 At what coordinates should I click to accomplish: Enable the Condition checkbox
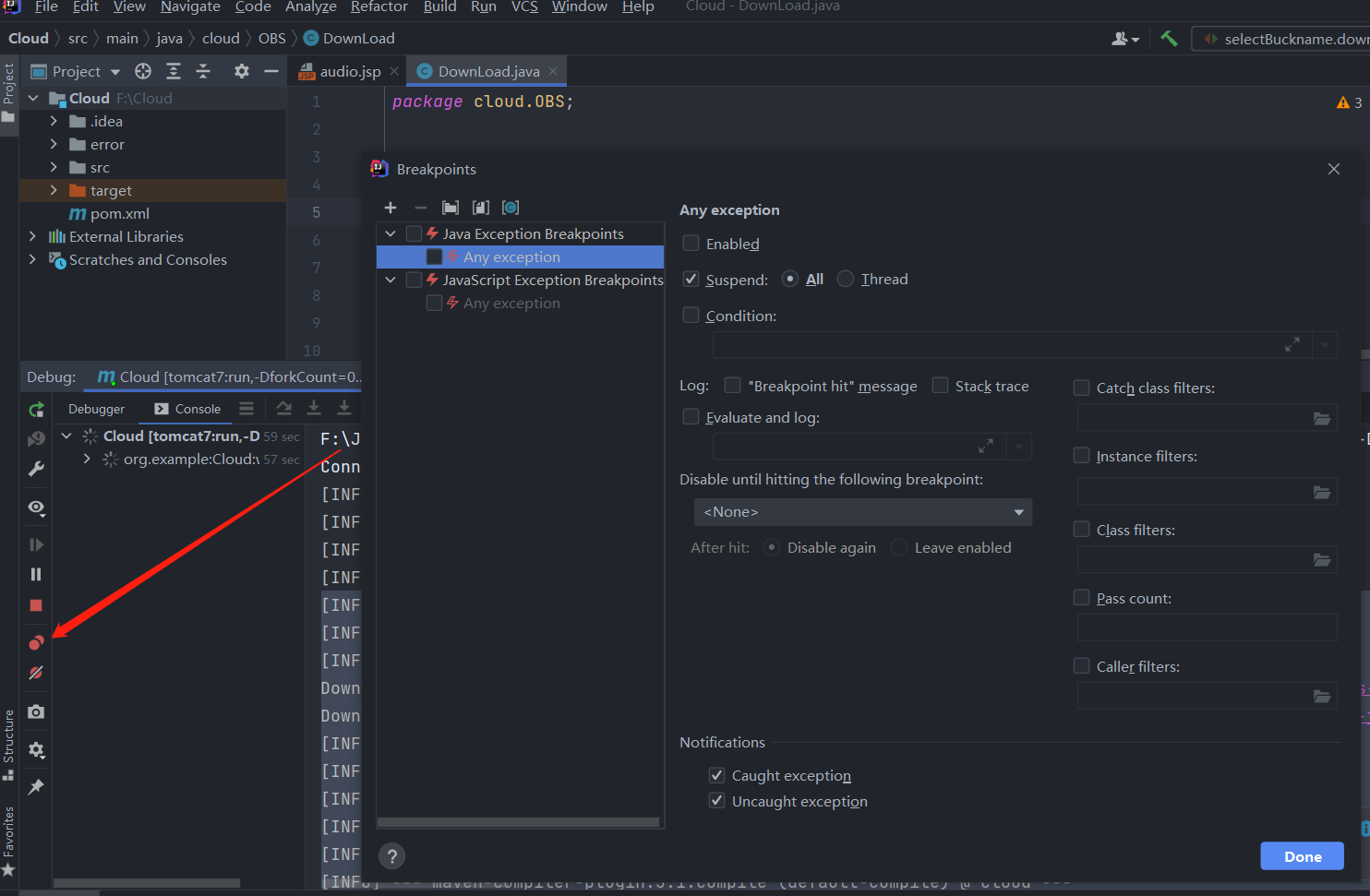(x=691, y=315)
